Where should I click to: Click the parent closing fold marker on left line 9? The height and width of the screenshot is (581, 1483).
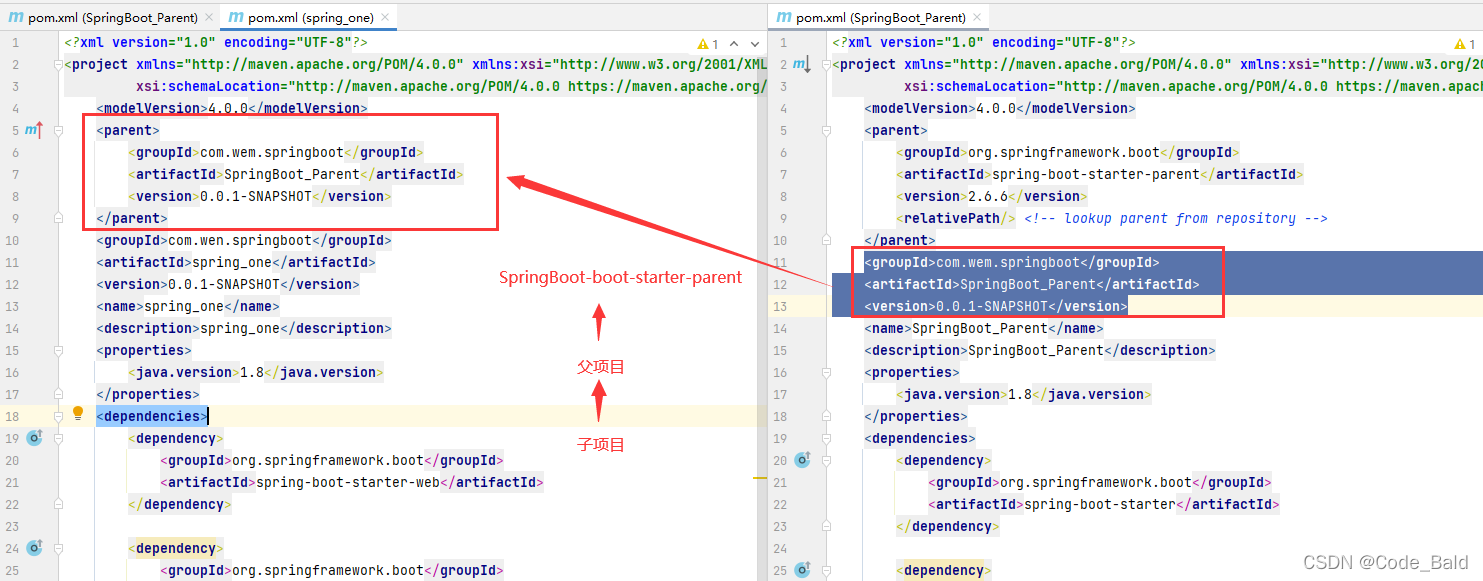pos(58,218)
